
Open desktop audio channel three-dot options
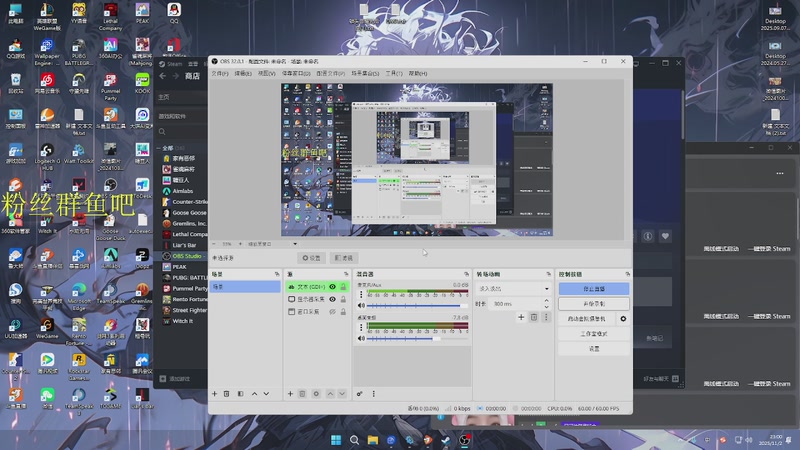361,328
